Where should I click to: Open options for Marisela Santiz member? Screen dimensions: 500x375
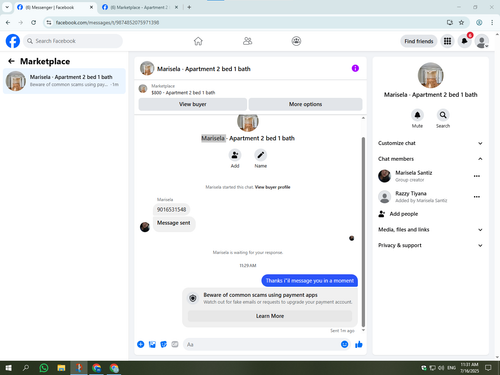(477, 176)
